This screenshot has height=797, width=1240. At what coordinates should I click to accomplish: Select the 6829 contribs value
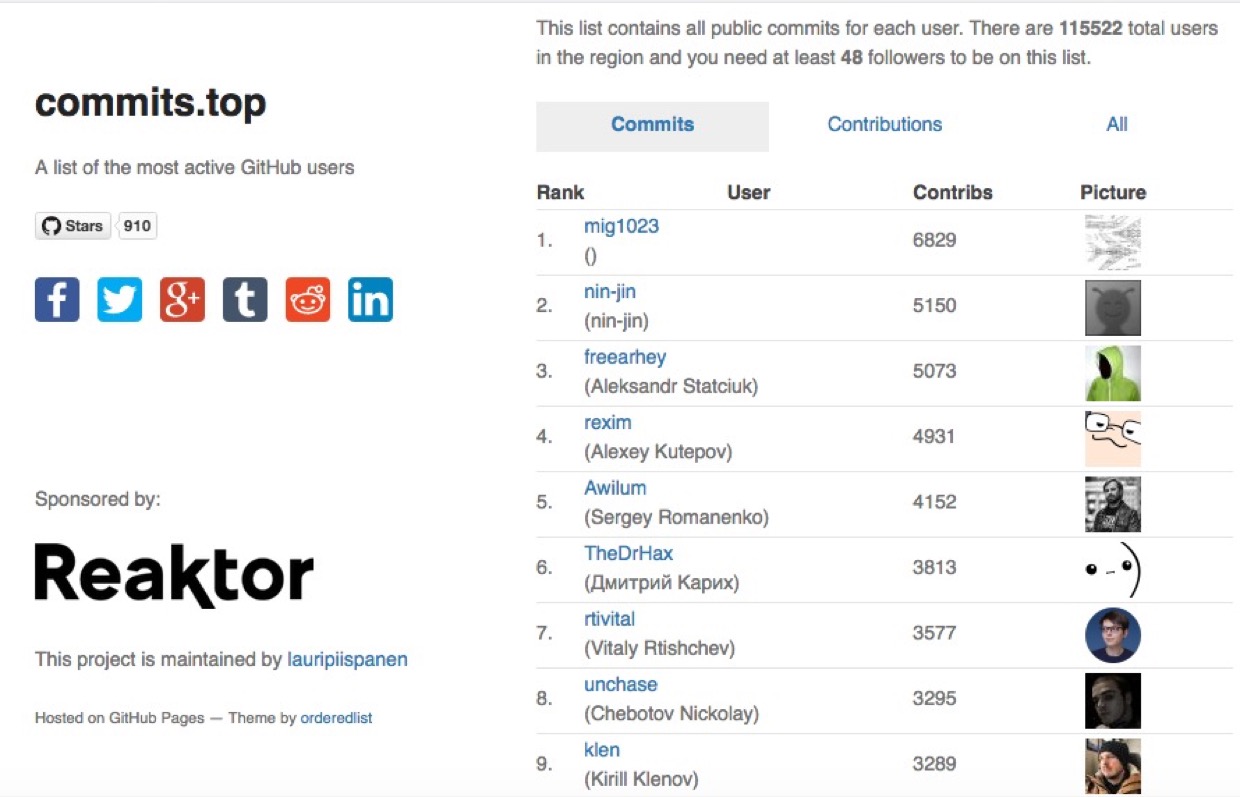(934, 240)
